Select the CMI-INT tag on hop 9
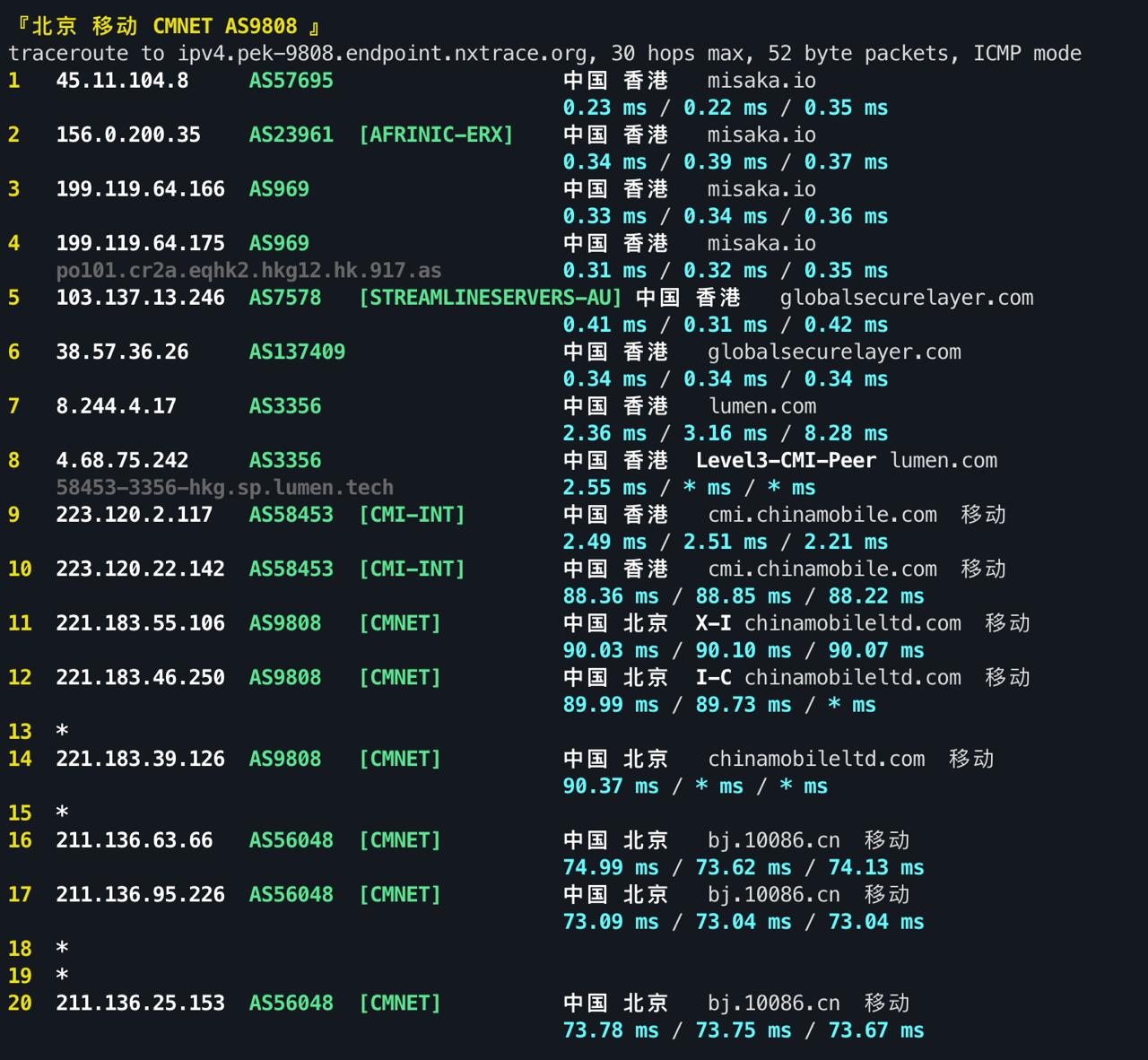 tap(412, 515)
